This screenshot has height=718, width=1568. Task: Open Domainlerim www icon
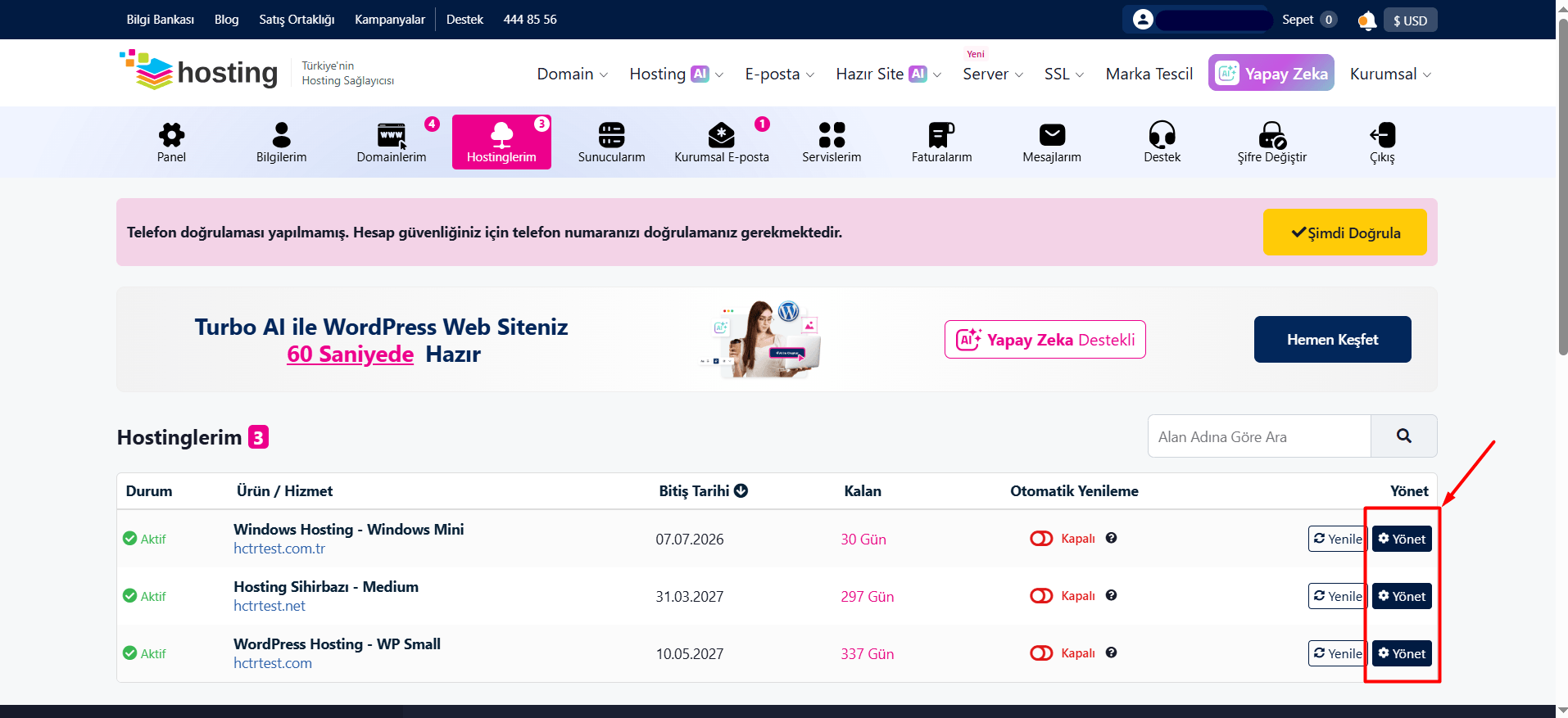click(392, 134)
